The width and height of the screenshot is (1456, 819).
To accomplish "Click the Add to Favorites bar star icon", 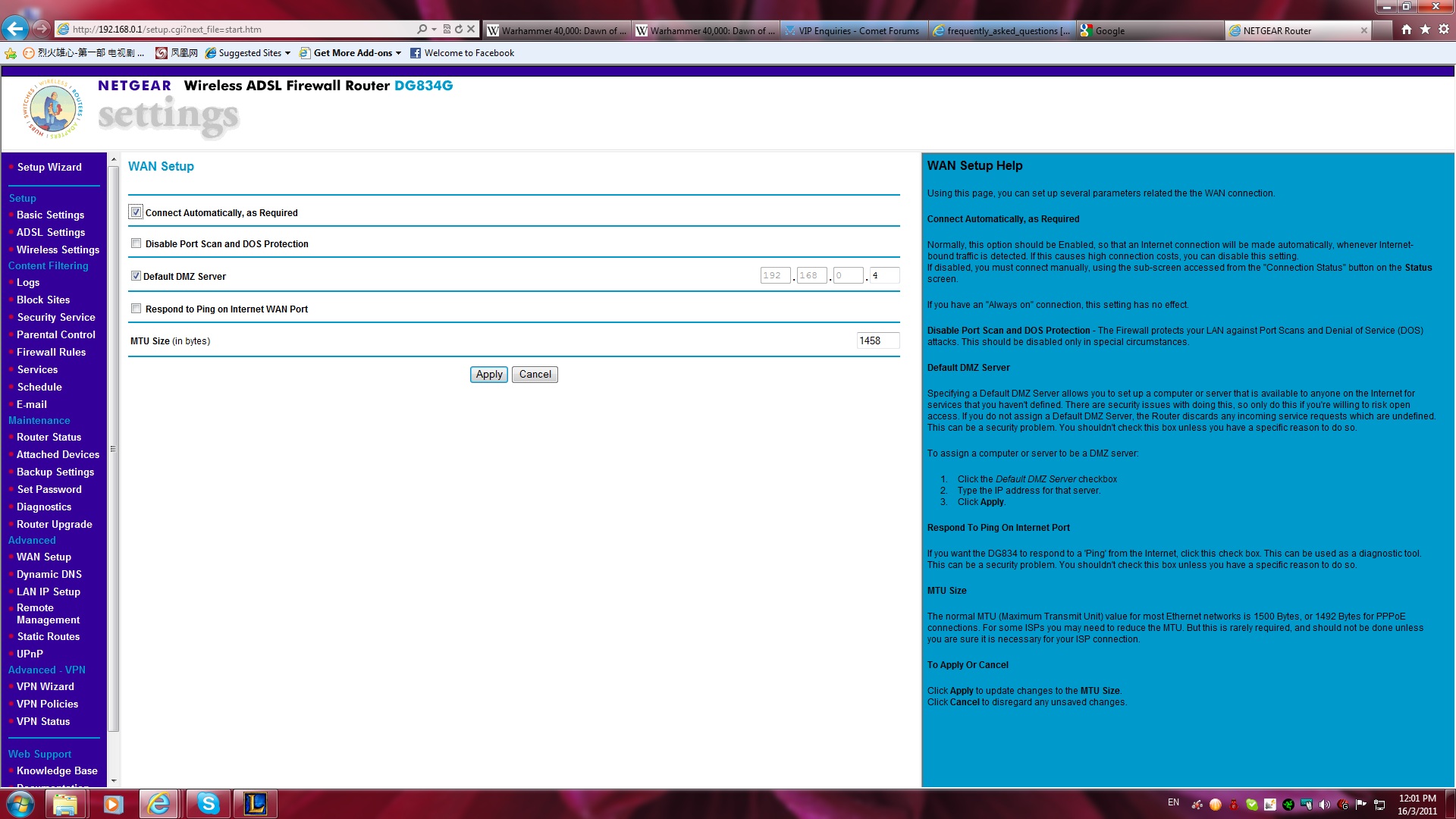I will click(x=10, y=53).
